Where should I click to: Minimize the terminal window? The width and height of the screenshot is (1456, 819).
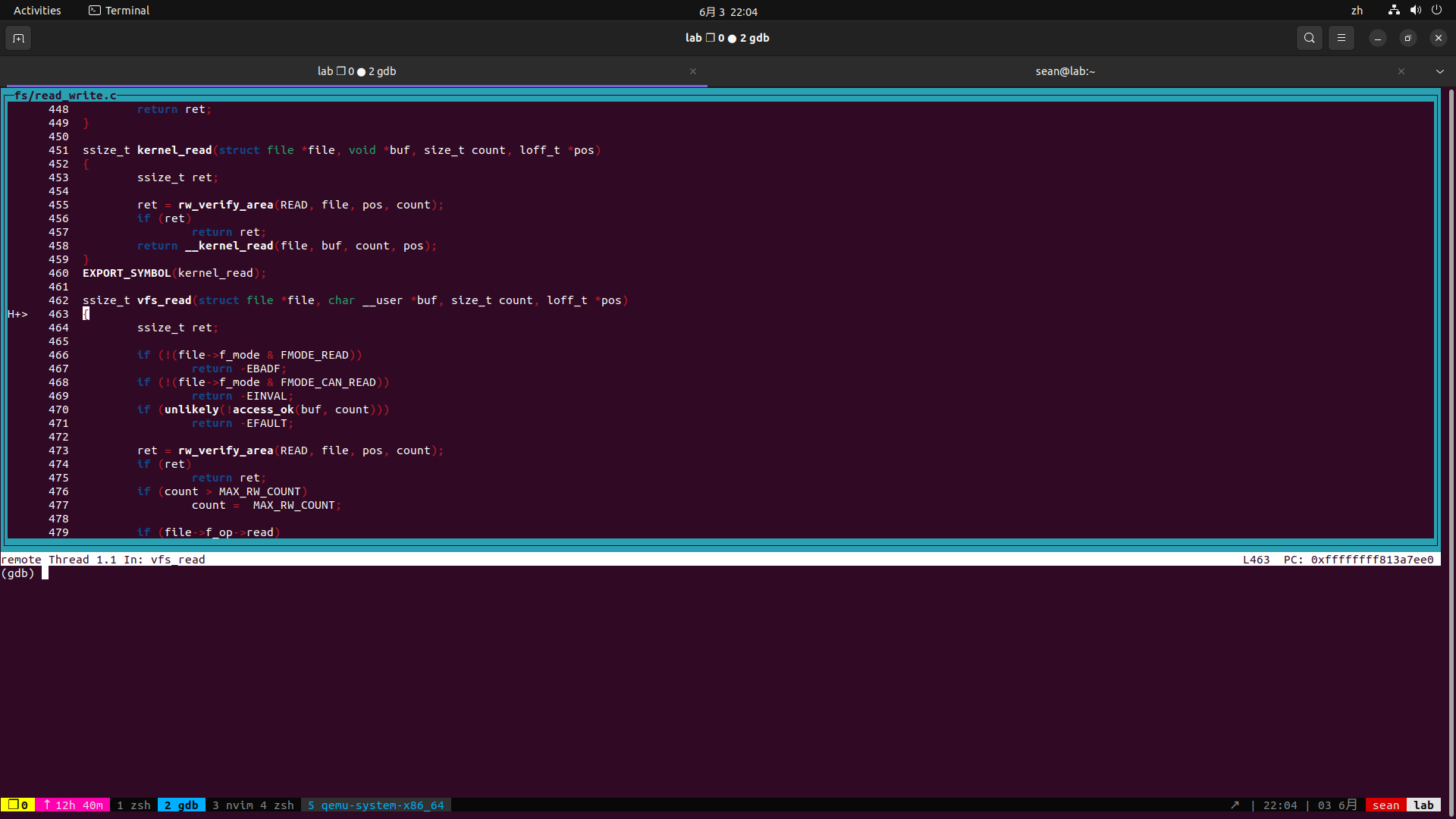(1377, 38)
